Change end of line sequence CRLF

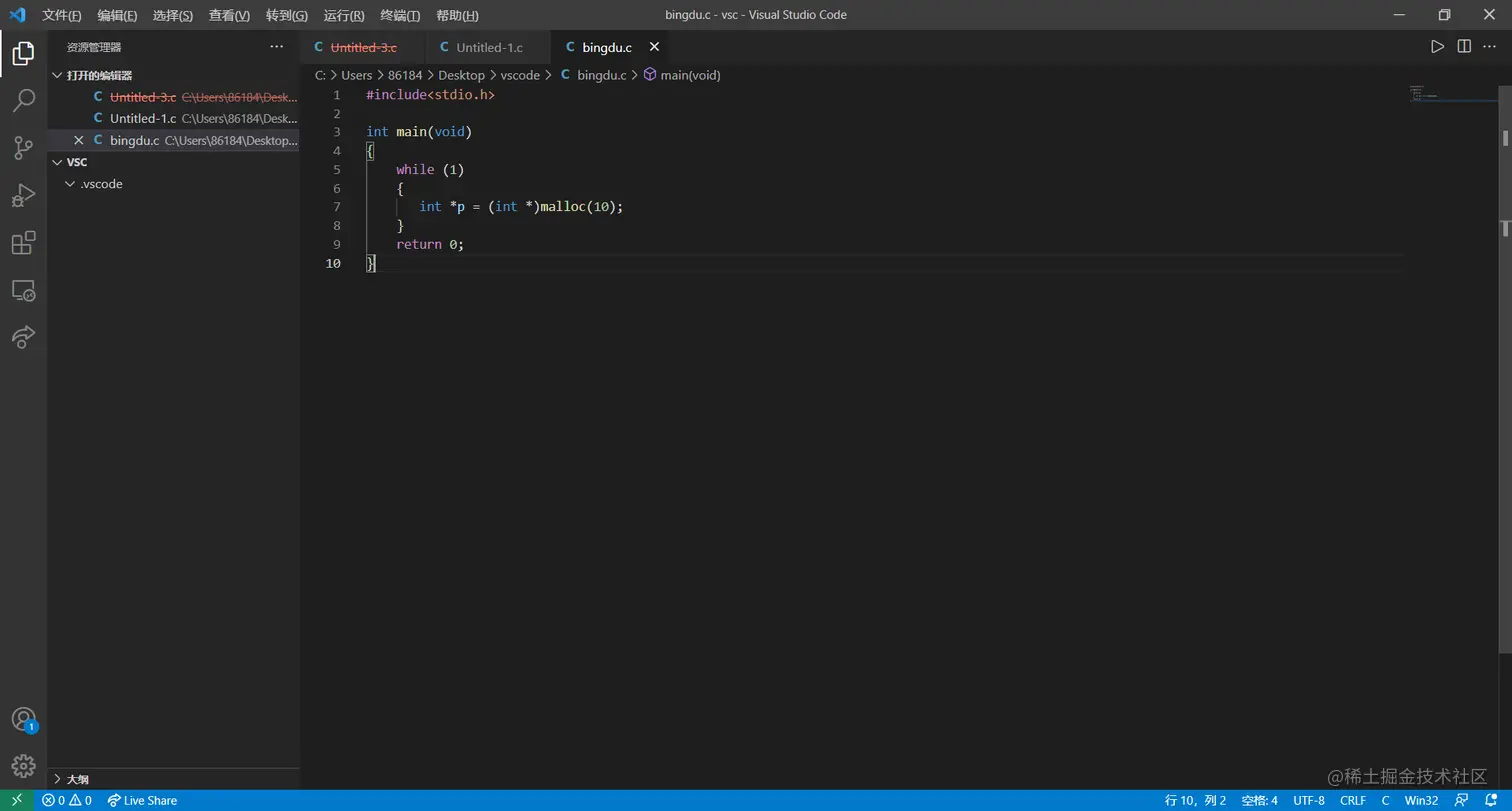(x=1353, y=800)
